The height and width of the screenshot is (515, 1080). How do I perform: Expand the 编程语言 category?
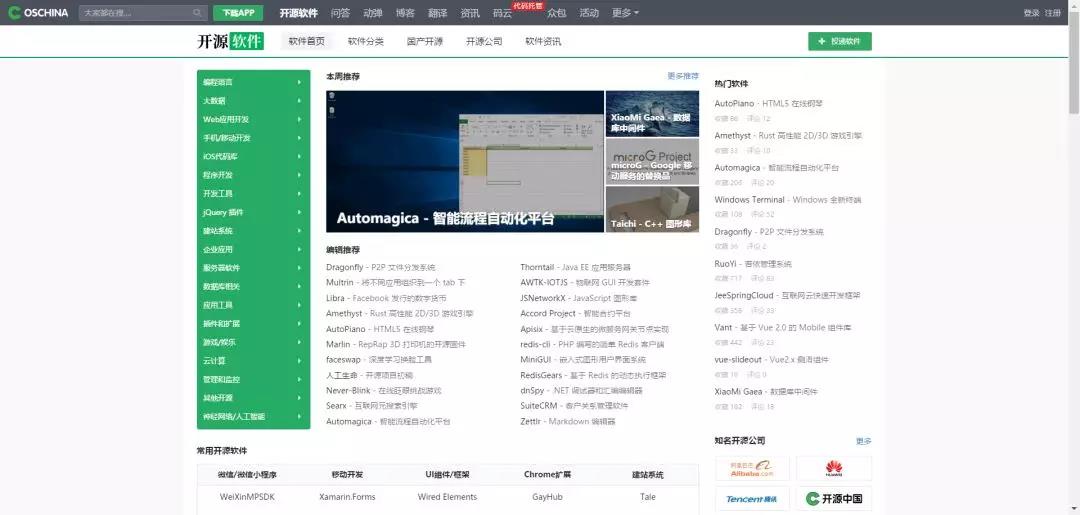[253, 82]
